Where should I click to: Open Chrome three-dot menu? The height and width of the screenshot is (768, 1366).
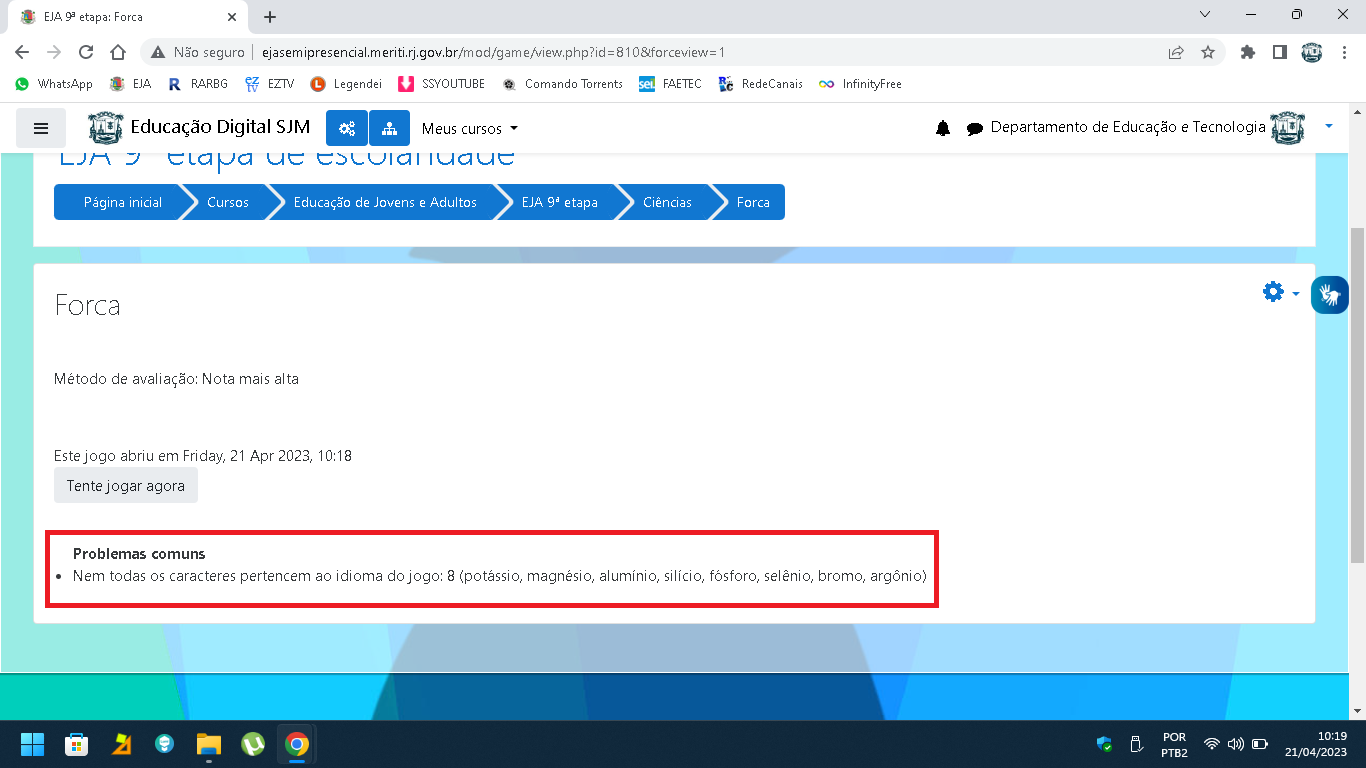tap(1343, 52)
